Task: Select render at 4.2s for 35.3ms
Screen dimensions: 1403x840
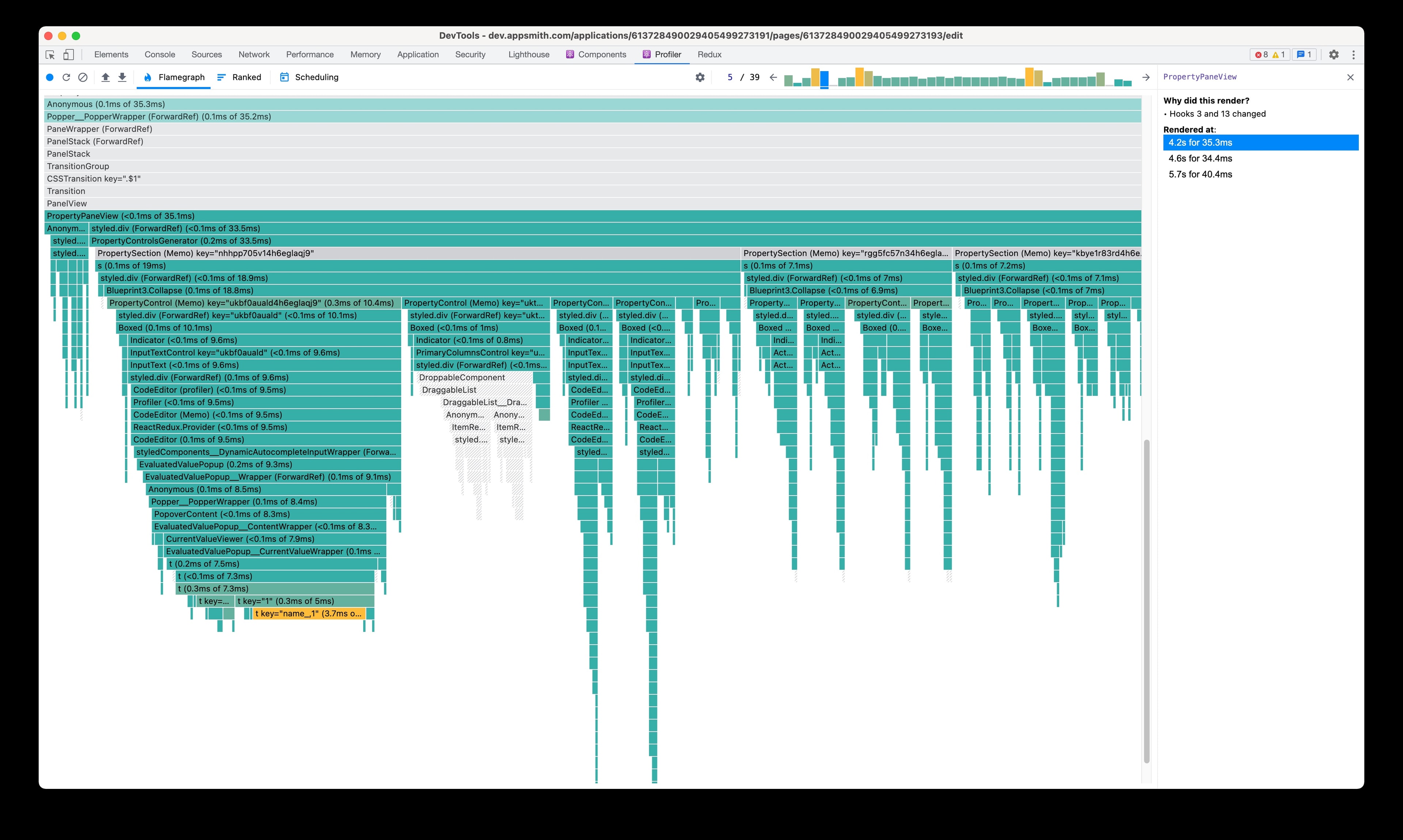Action: click(x=1261, y=143)
